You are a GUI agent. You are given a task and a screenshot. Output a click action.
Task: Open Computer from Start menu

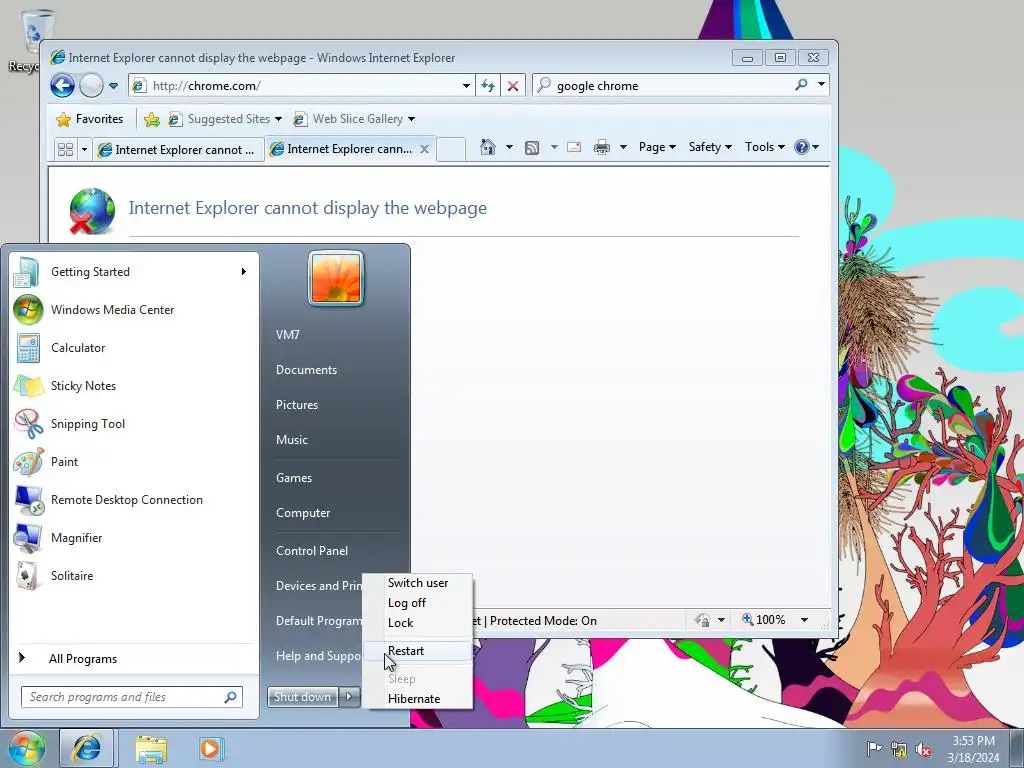pyautogui.click(x=303, y=513)
